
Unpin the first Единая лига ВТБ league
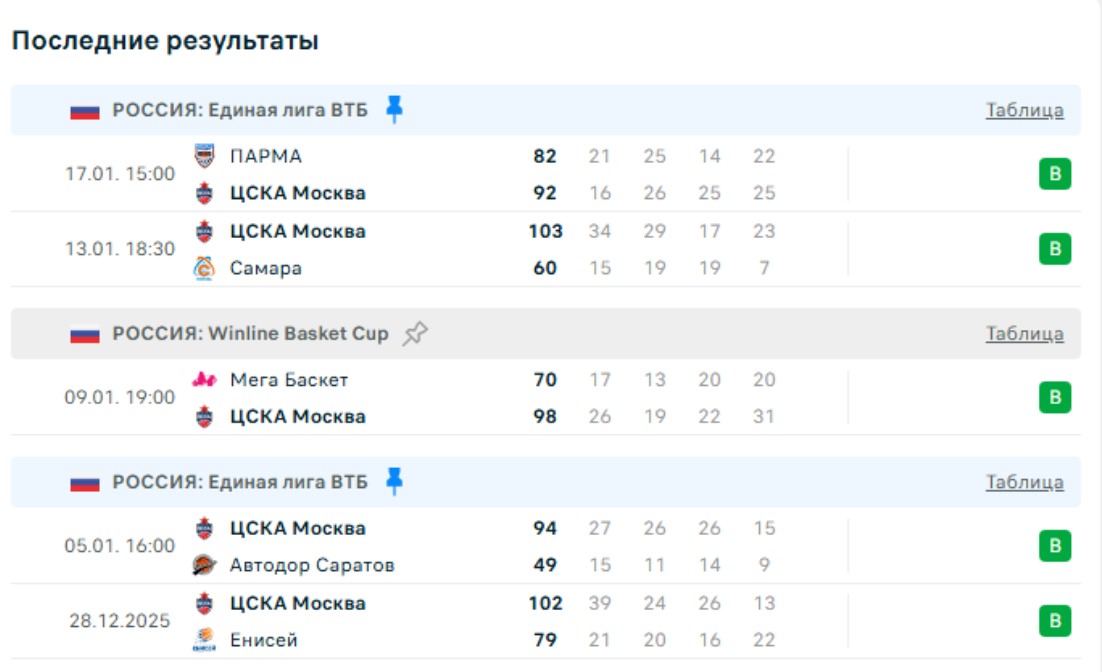click(395, 109)
